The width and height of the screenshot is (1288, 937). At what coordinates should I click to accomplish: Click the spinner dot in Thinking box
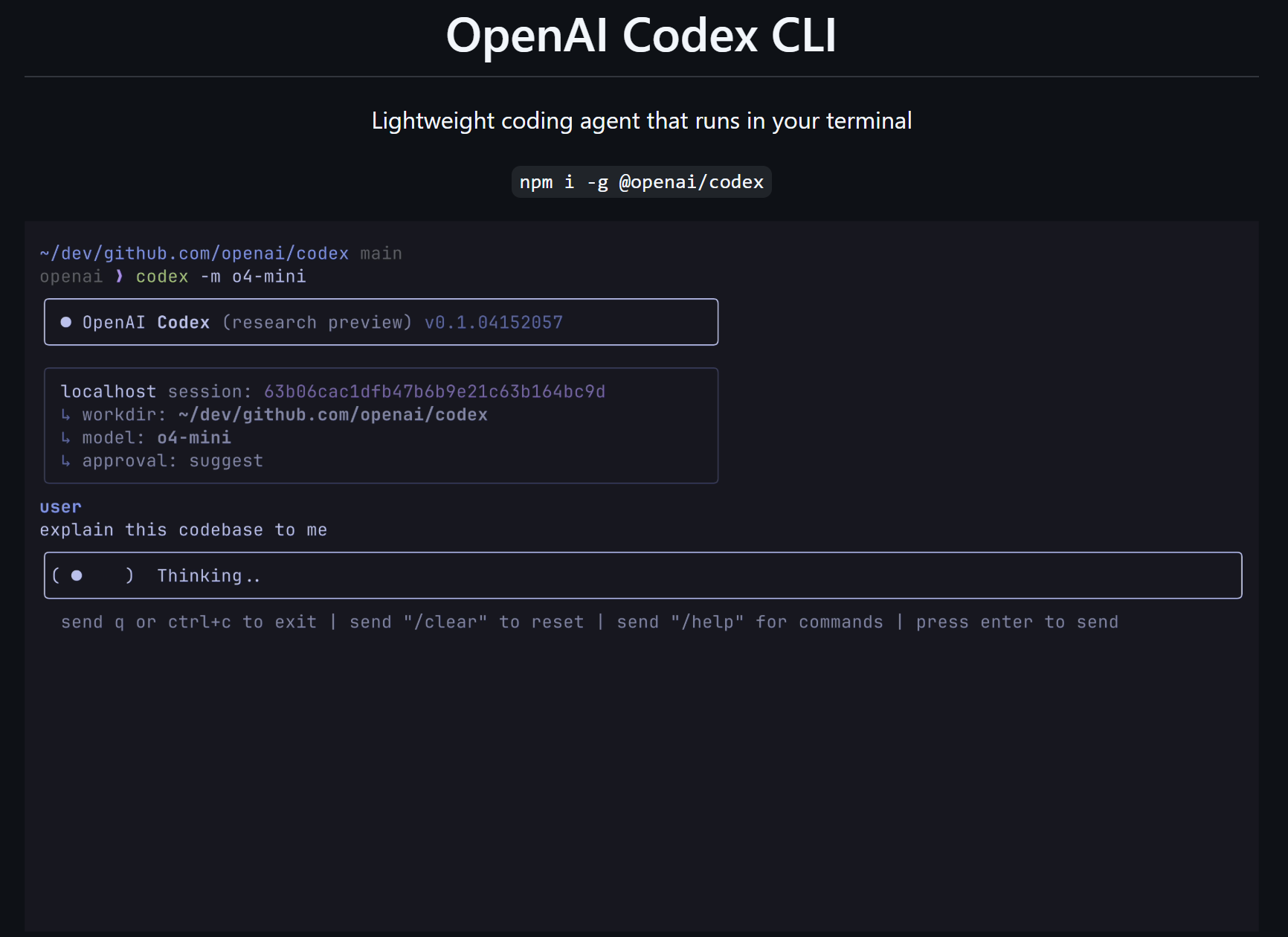[x=77, y=576]
